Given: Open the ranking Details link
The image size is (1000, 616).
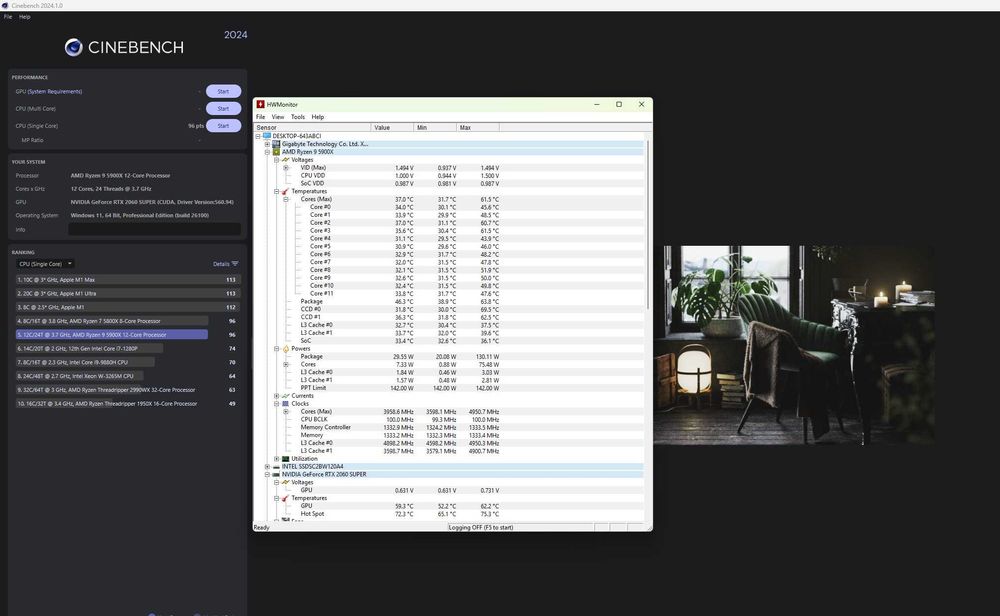Looking at the screenshot, I should coord(221,264).
